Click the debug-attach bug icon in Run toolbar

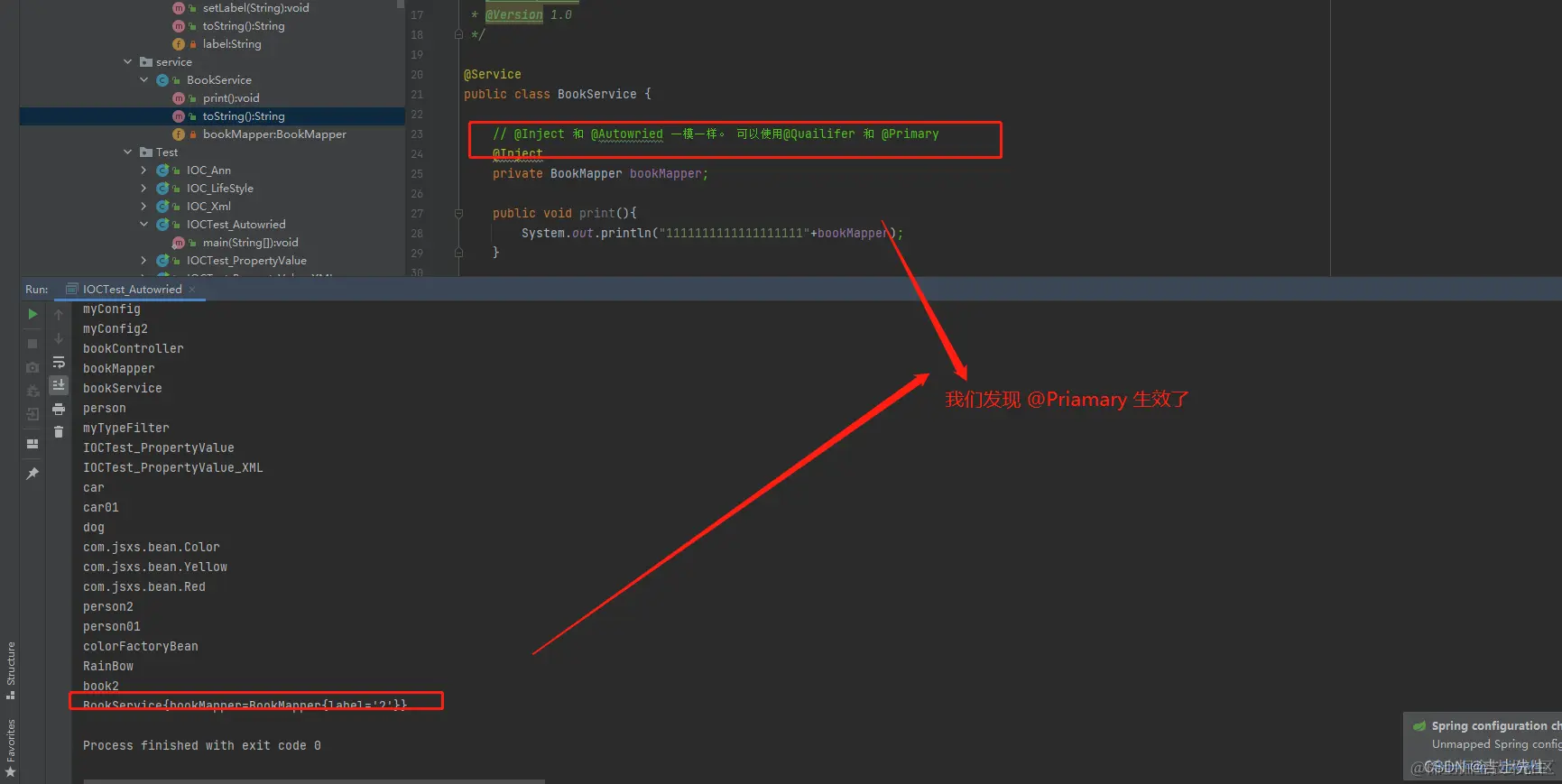32,391
